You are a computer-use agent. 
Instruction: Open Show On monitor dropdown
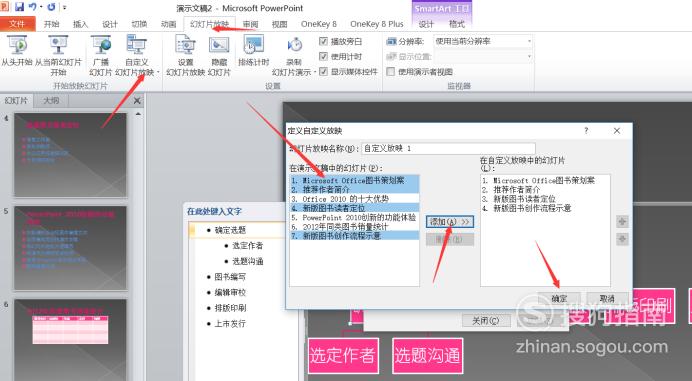pos(483,57)
